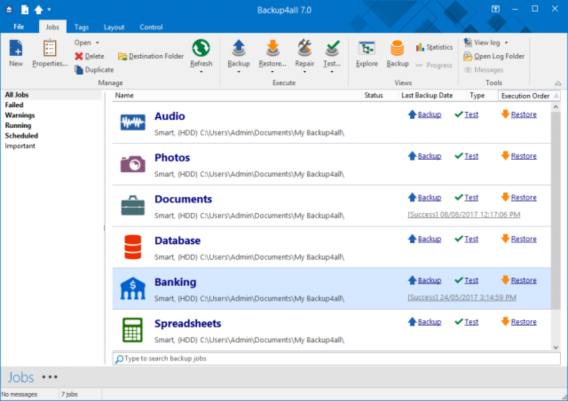Delete the selected job
Screen dimensions: 568x401
[89, 56]
